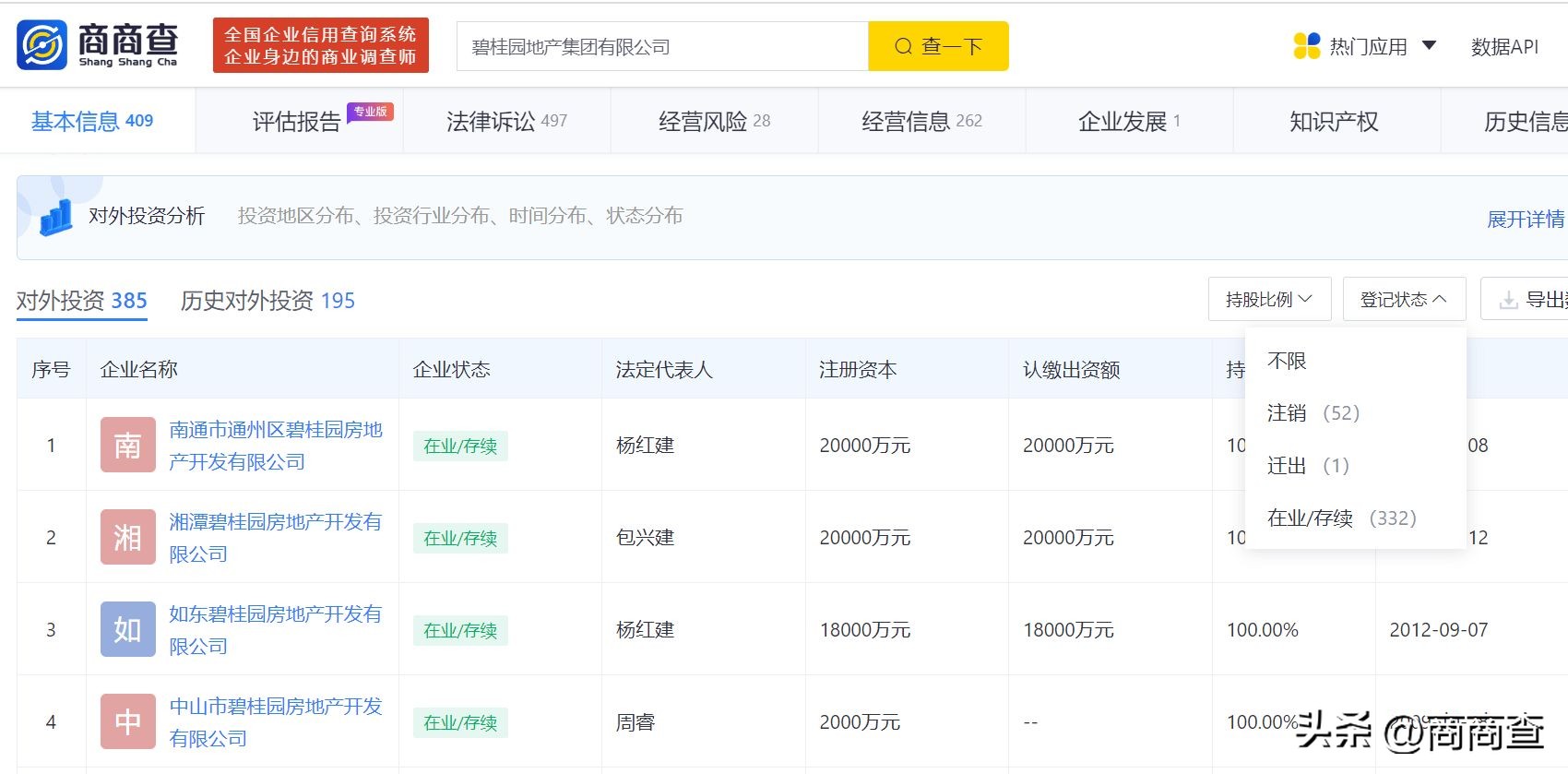1568x774 pixels.
Task: Click the 南 company avatar icon
Action: pyautogui.click(x=127, y=445)
